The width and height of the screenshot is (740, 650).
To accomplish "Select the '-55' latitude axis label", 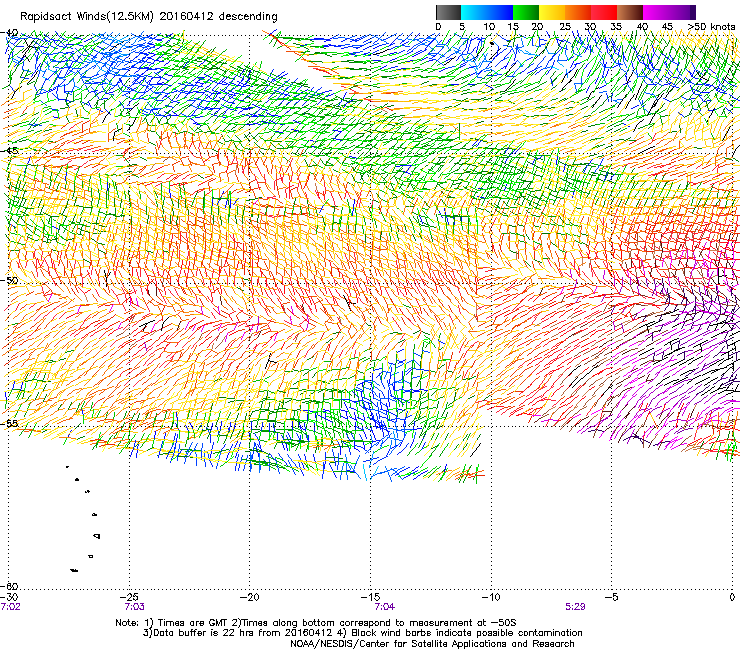I will click(9, 423).
